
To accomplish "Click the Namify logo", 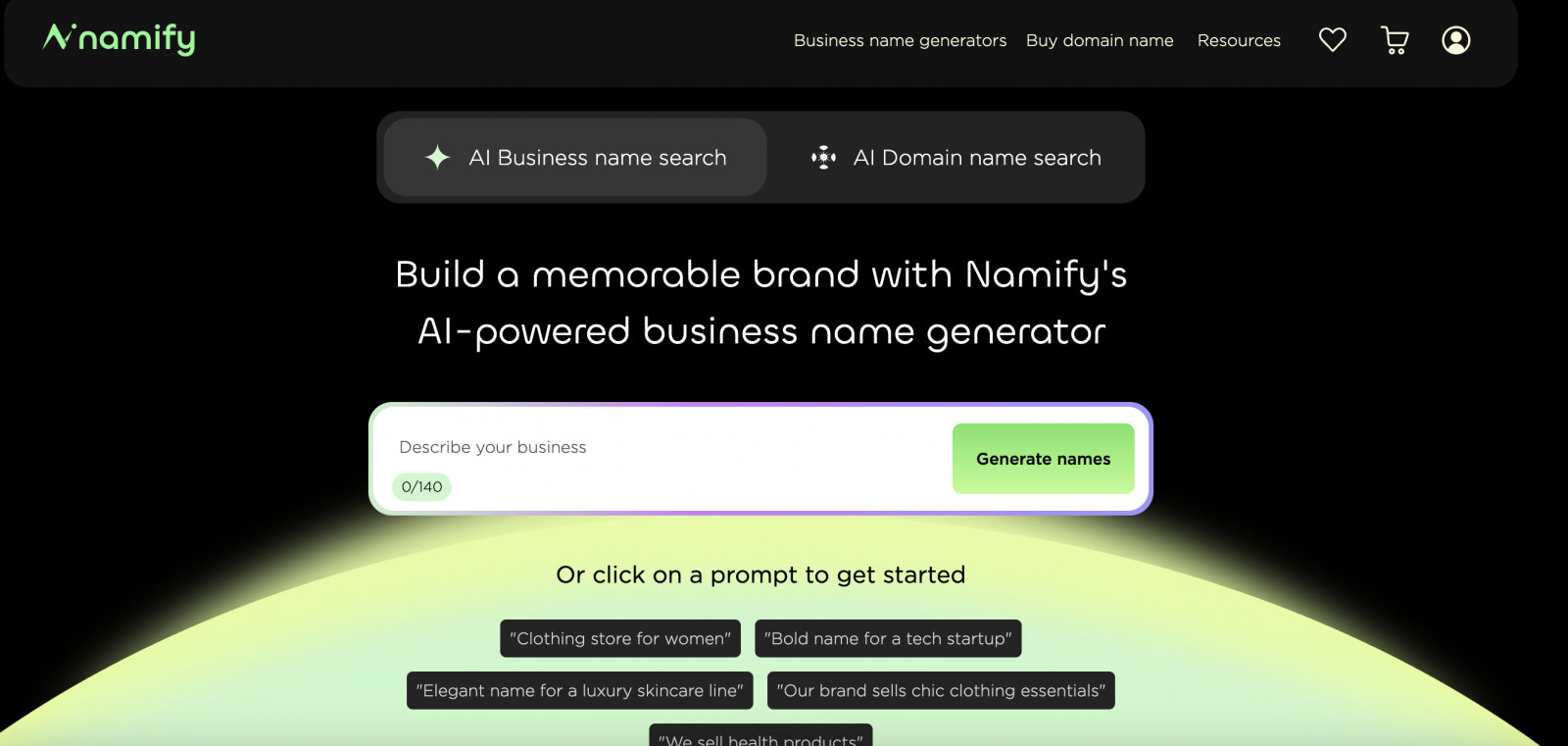I will coord(119,39).
